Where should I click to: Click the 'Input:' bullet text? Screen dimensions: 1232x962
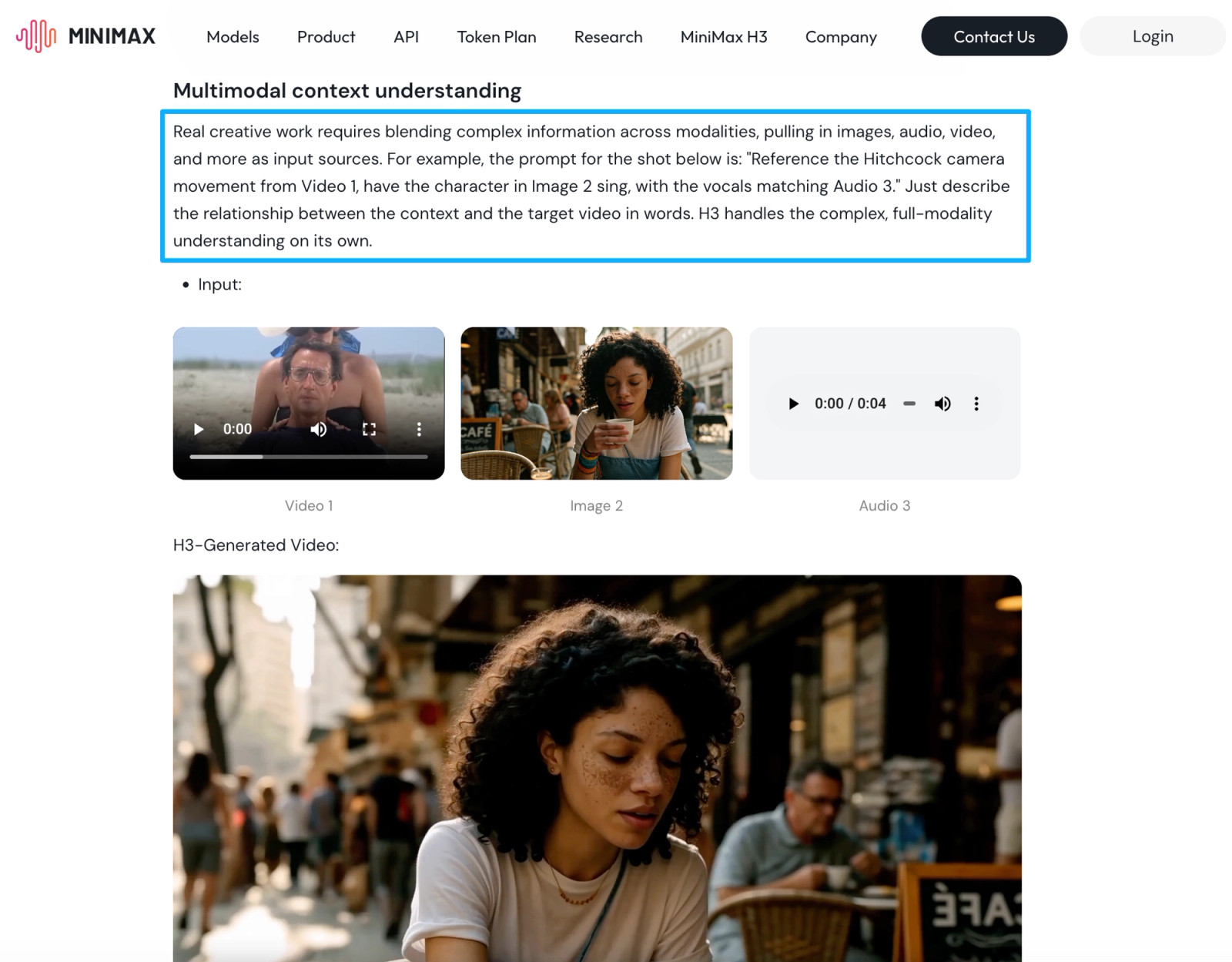pyautogui.click(x=219, y=284)
